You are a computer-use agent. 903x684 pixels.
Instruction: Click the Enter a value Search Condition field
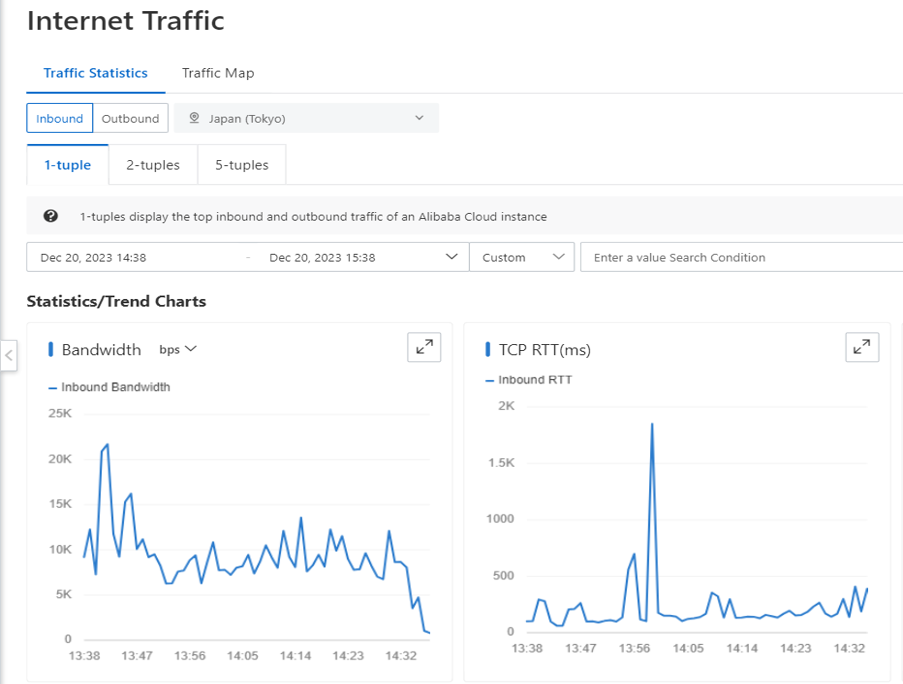pyautogui.click(x=740, y=257)
